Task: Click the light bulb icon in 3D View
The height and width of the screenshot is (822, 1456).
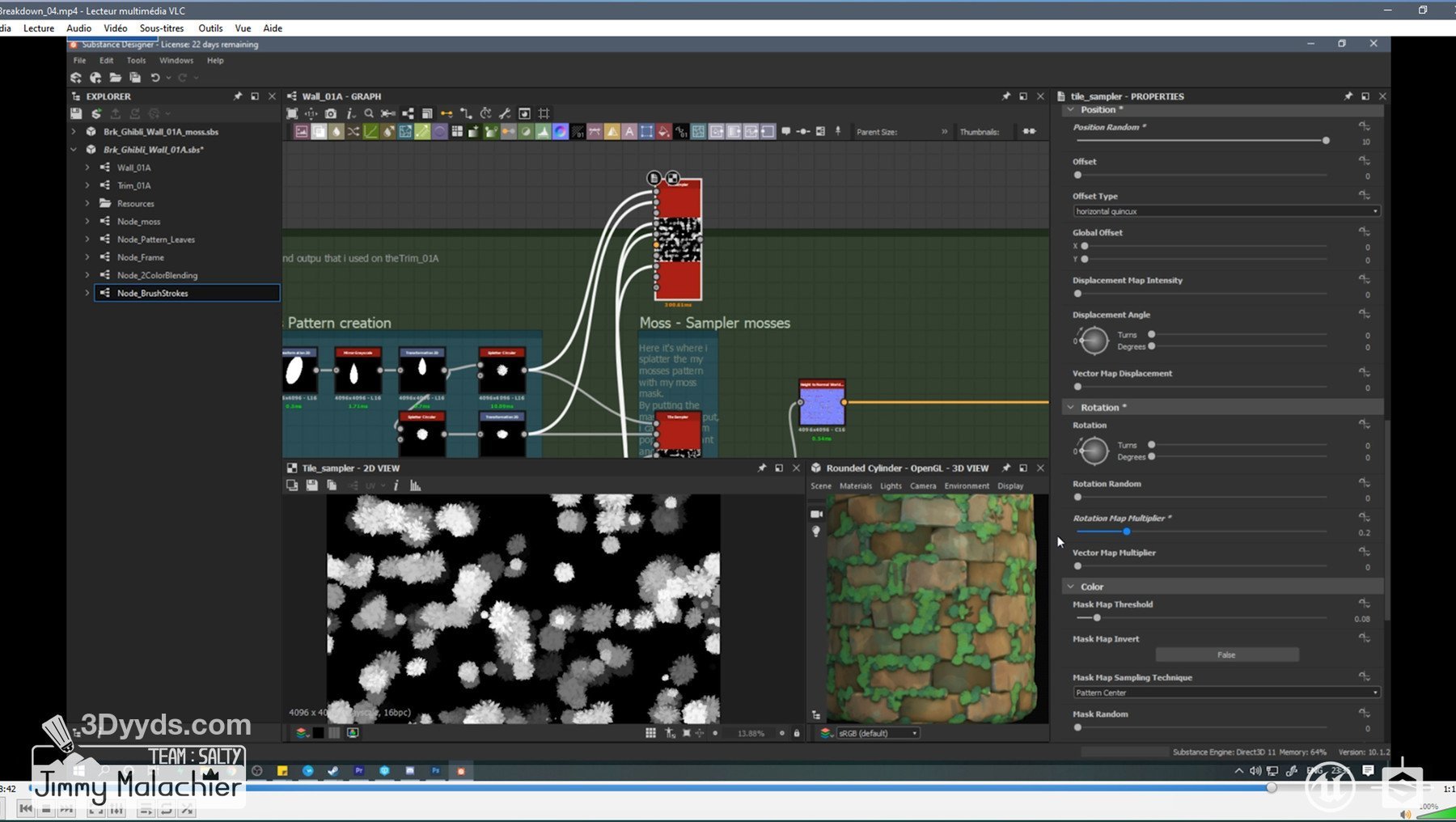Action: [816, 532]
